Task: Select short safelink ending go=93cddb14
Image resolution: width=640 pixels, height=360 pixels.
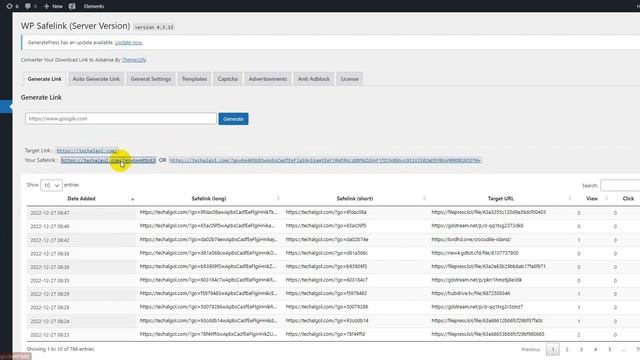Action: point(327,321)
